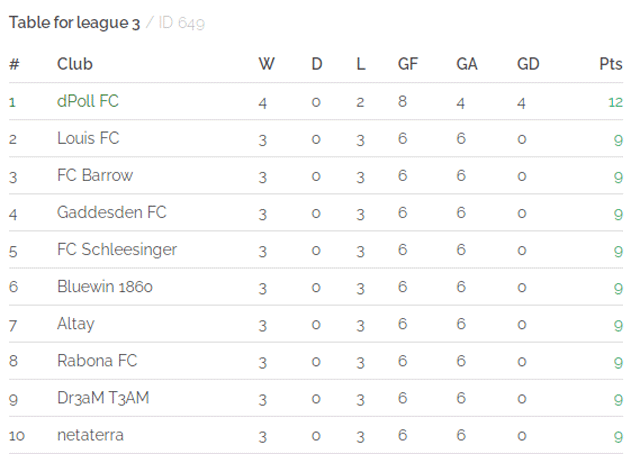Click the W wins column header

coord(267,64)
